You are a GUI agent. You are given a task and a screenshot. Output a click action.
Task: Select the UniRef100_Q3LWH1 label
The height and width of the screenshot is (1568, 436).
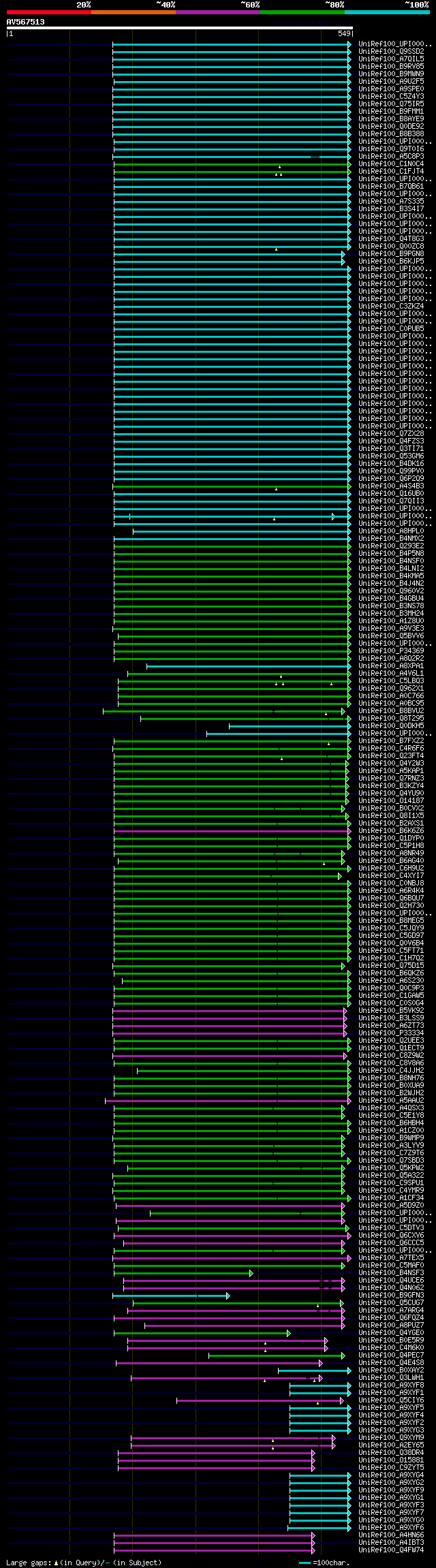point(391,1377)
